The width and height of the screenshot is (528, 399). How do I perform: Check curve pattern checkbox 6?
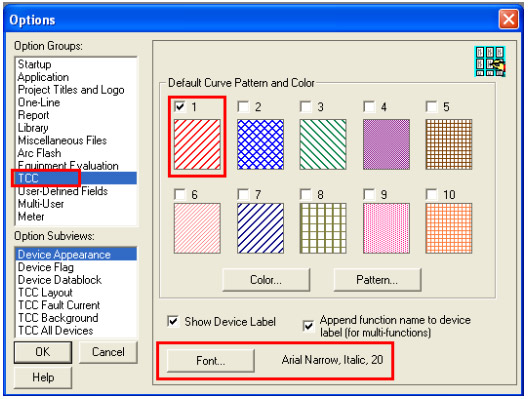tap(180, 194)
